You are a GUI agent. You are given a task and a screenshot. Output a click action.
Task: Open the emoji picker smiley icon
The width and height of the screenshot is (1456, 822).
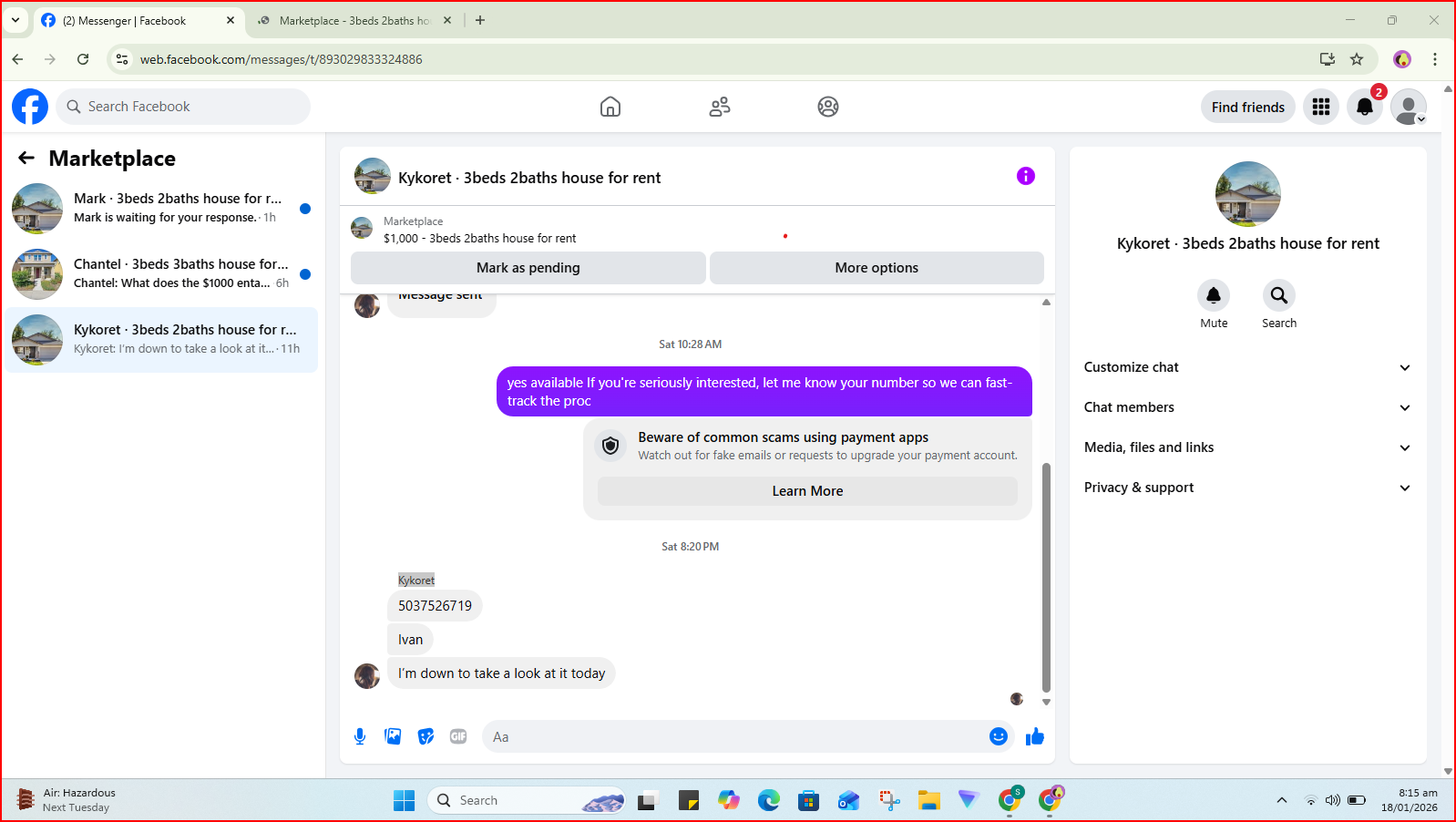point(999,736)
